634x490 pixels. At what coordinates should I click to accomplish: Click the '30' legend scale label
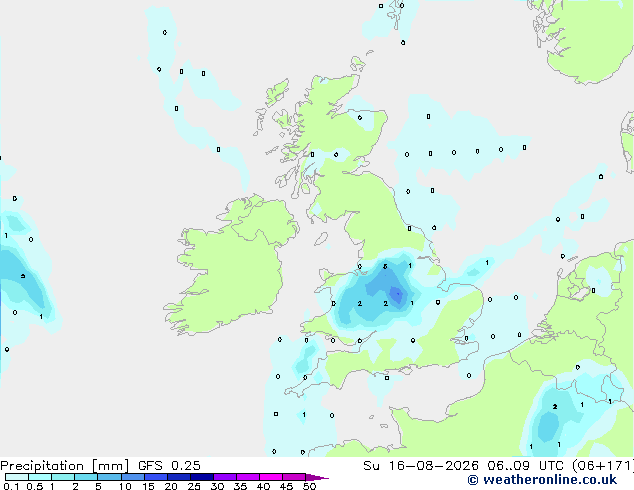tap(217, 486)
